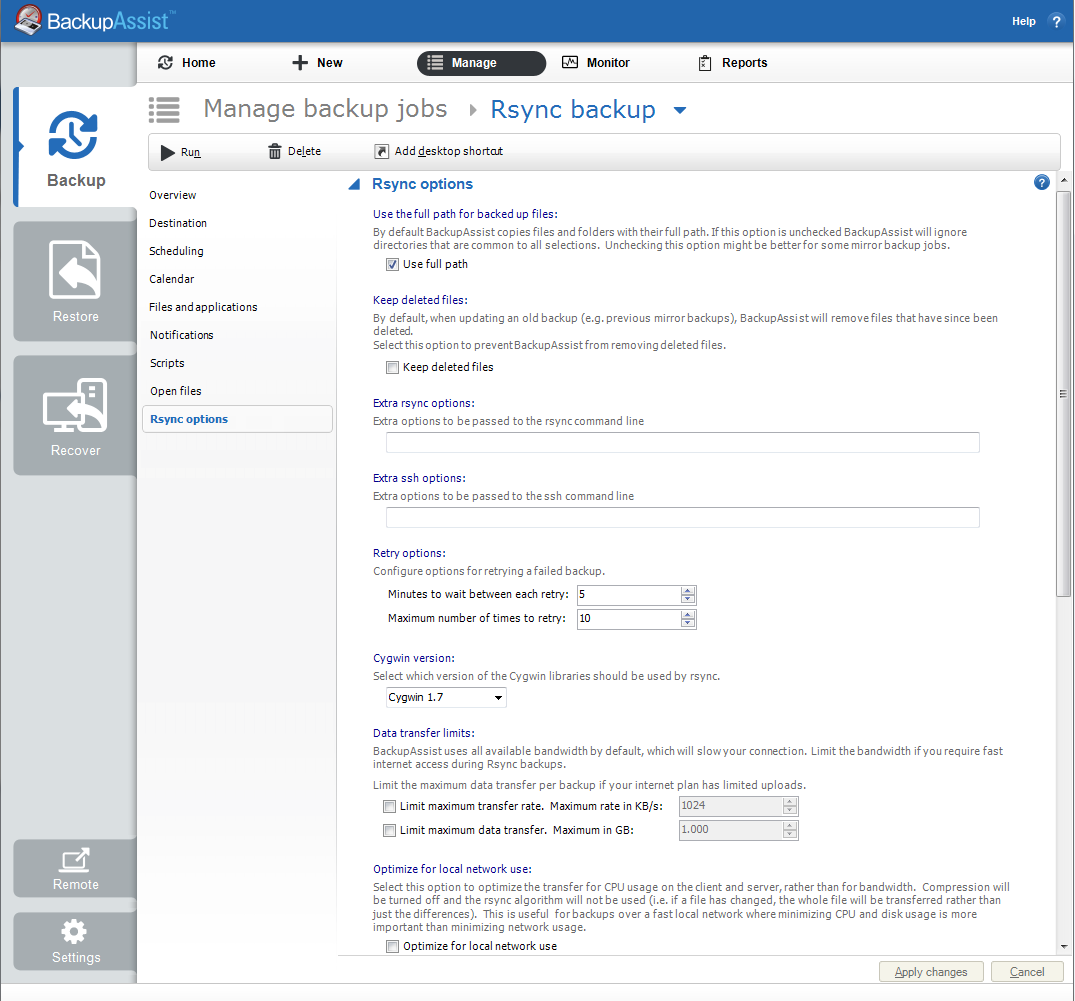Screen dimensions: 1075x1001
Task: Open the Rsync options help icon
Action: (1041, 182)
